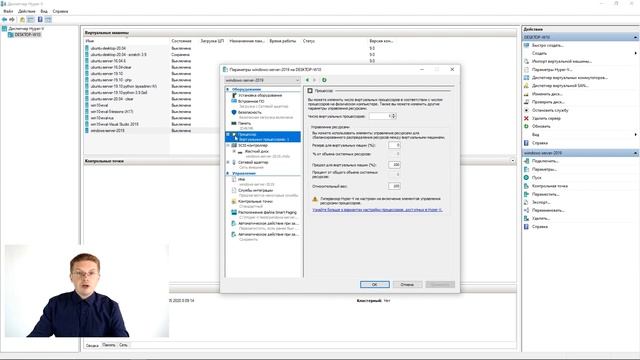Image resolution: width=640 pixels, height=360 pixels.
Task: Collapse DESKTOP-W10 actions section
Action: [636, 37]
